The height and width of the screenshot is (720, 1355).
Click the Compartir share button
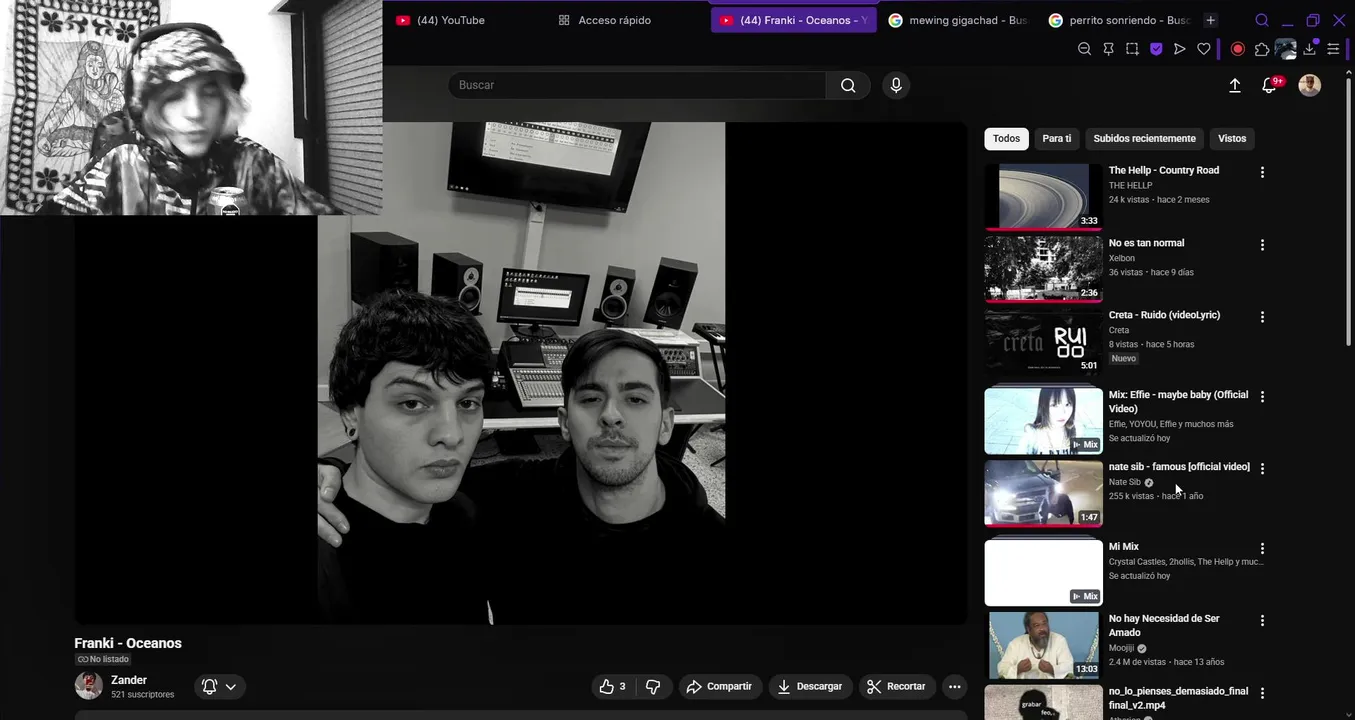pos(720,686)
